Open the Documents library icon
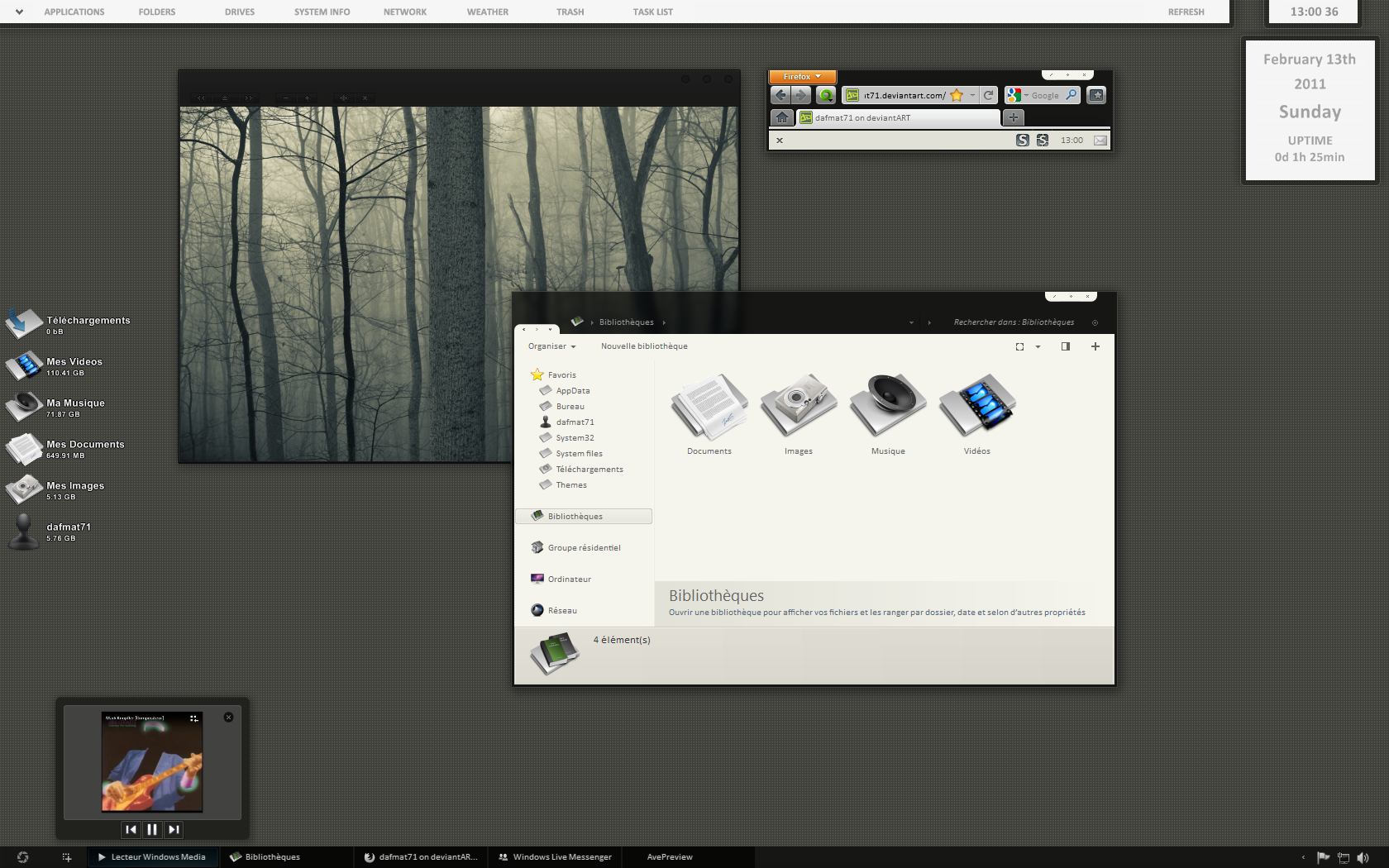1389x868 pixels. 709,414
